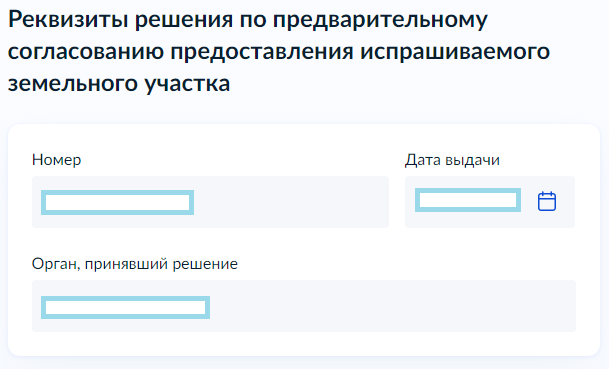Click empty gray space in the Номер field

click(x=291, y=202)
